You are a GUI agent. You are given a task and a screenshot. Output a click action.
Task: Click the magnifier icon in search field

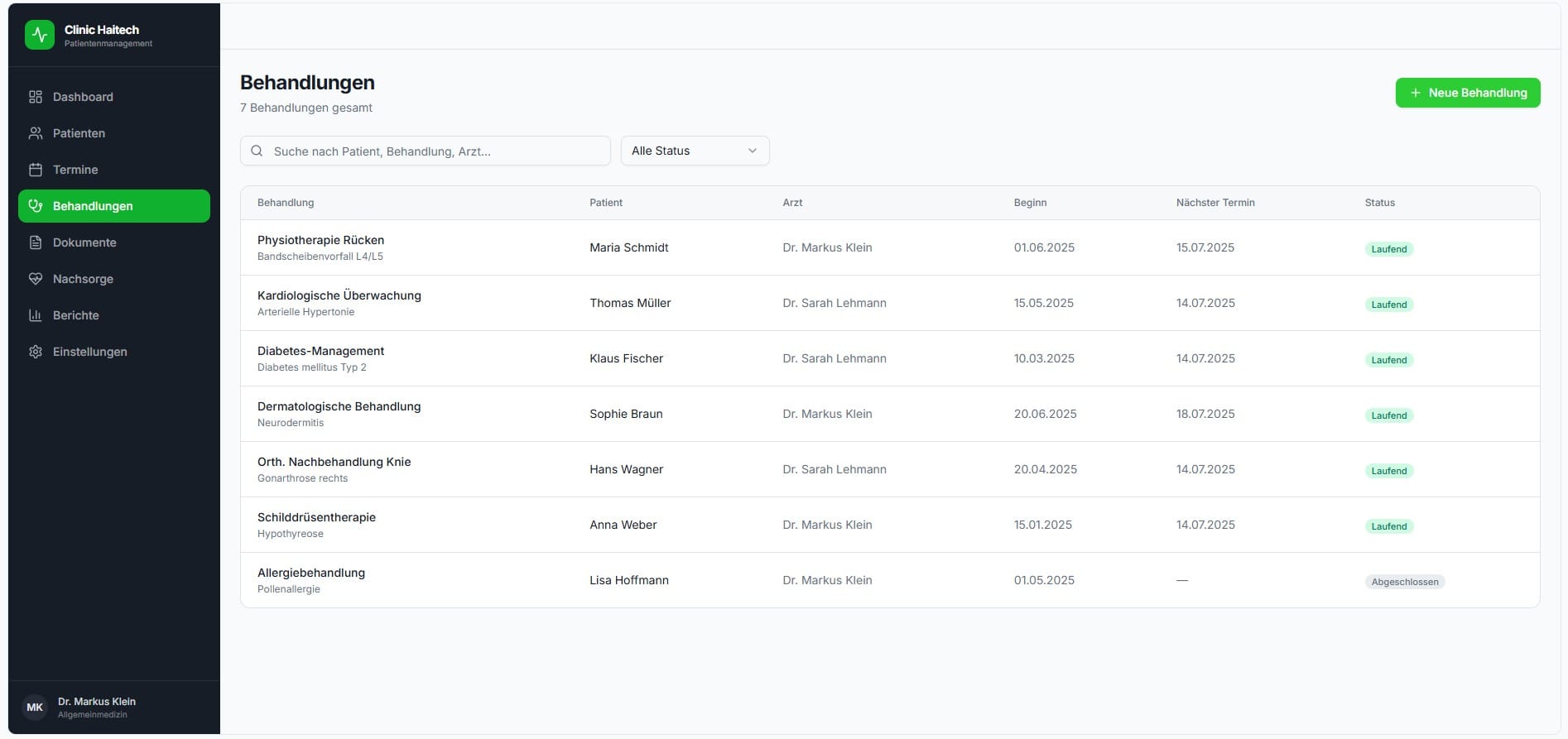(x=257, y=151)
